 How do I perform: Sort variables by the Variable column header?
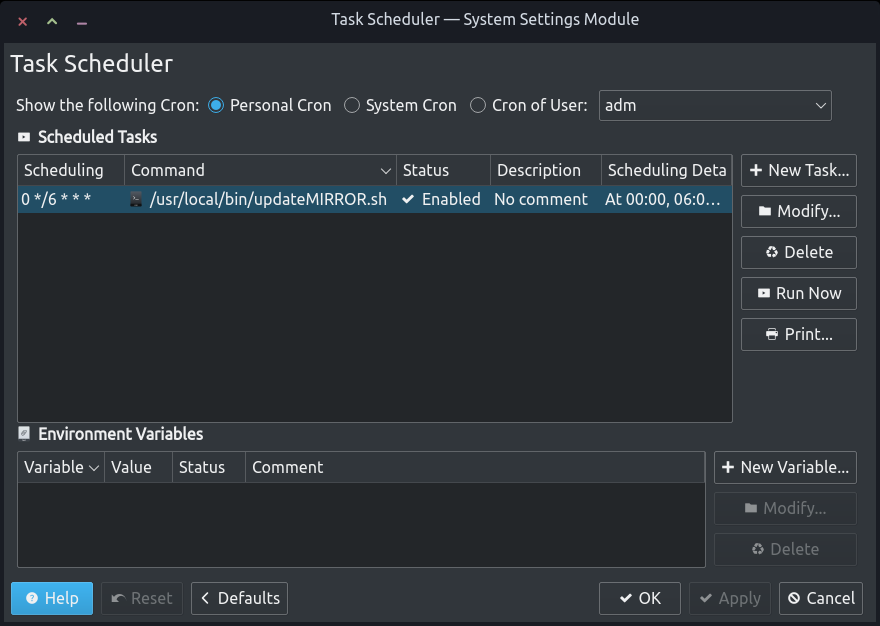61,467
